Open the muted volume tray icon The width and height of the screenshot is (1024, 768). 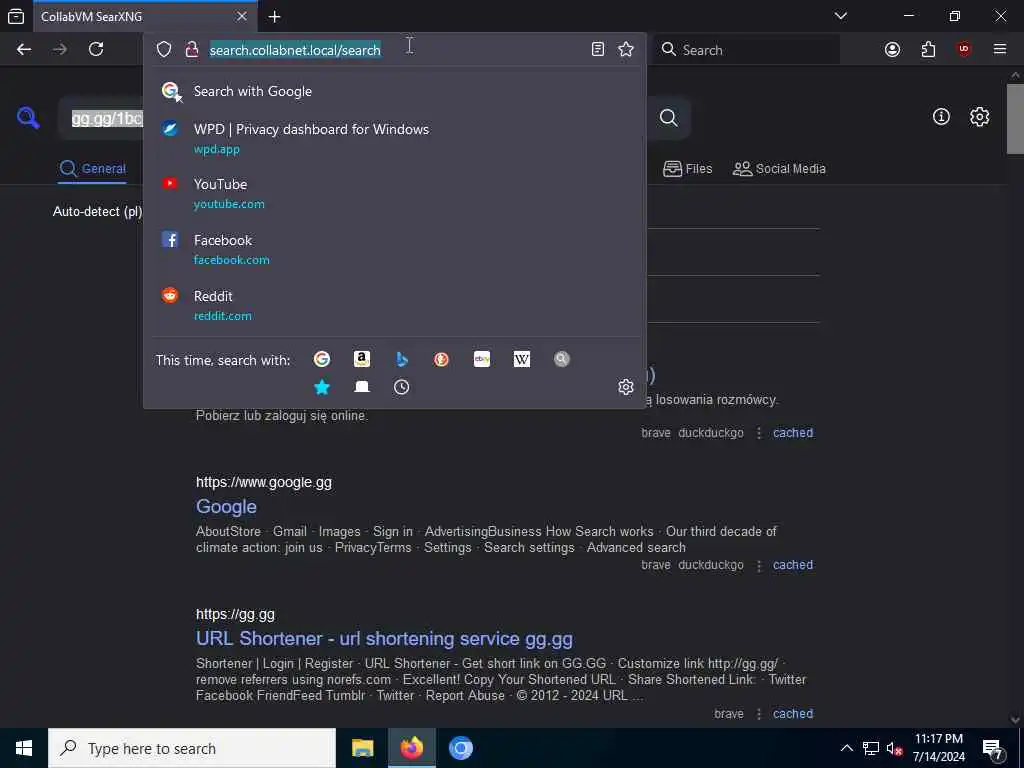point(895,749)
